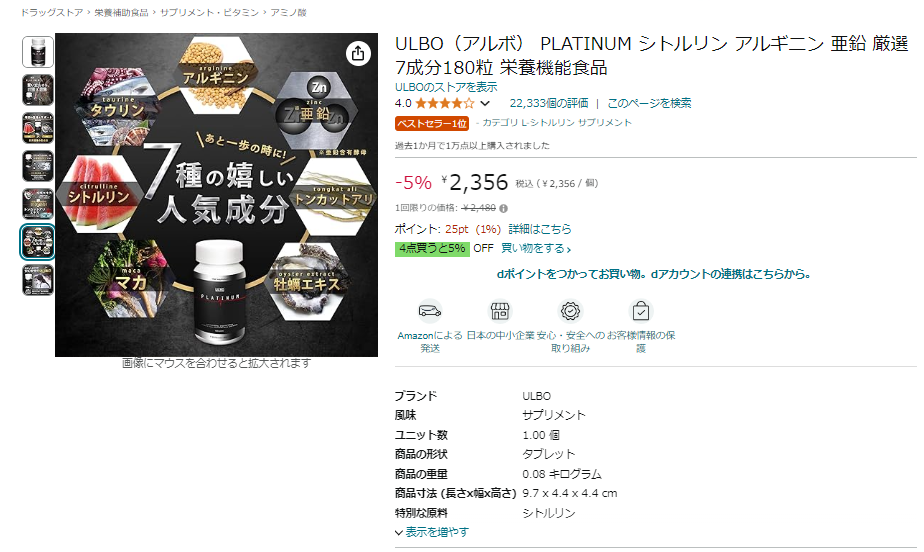Viewport: 924px width, 552px height.
Task: Click the ベストセラー1位 badge
Action: point(431,123)
